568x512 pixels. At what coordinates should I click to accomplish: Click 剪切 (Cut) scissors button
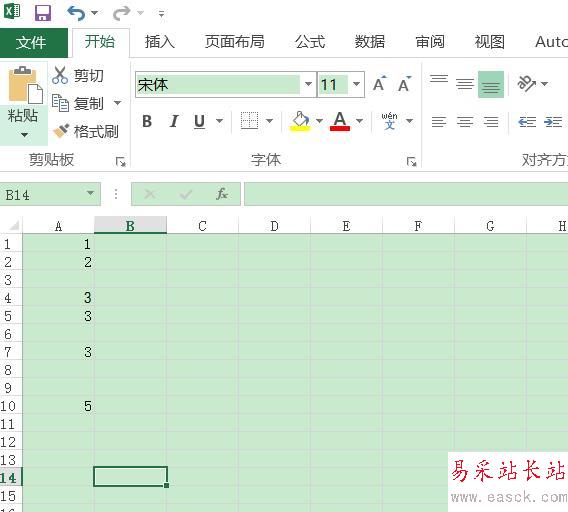click(78, 76)
